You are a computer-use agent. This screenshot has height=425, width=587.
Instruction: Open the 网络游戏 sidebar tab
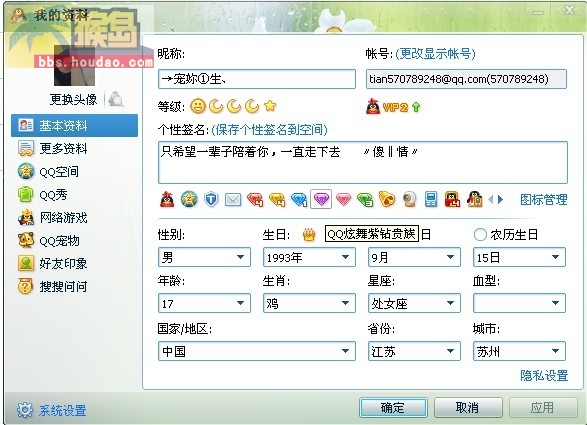[x=74, y=218]
